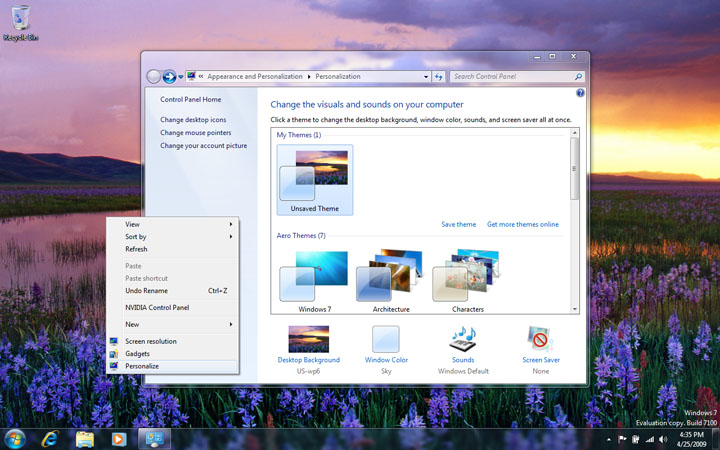Click the Screen resolution monitor icon
Image resolution: width=720 pixels, height=450 pixels.
coord(114,341)
